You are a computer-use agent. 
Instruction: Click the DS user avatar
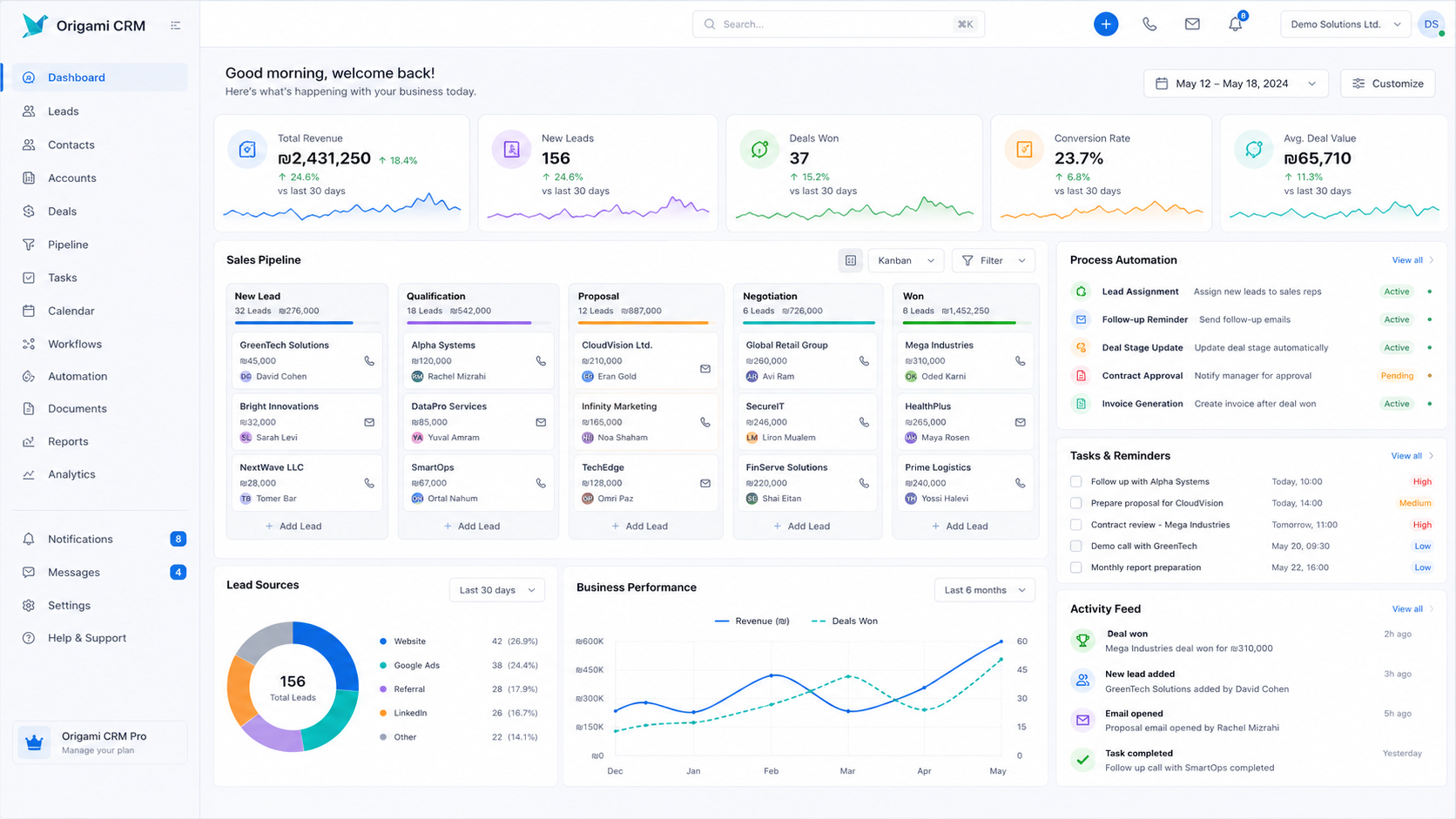click(1431, 24)
